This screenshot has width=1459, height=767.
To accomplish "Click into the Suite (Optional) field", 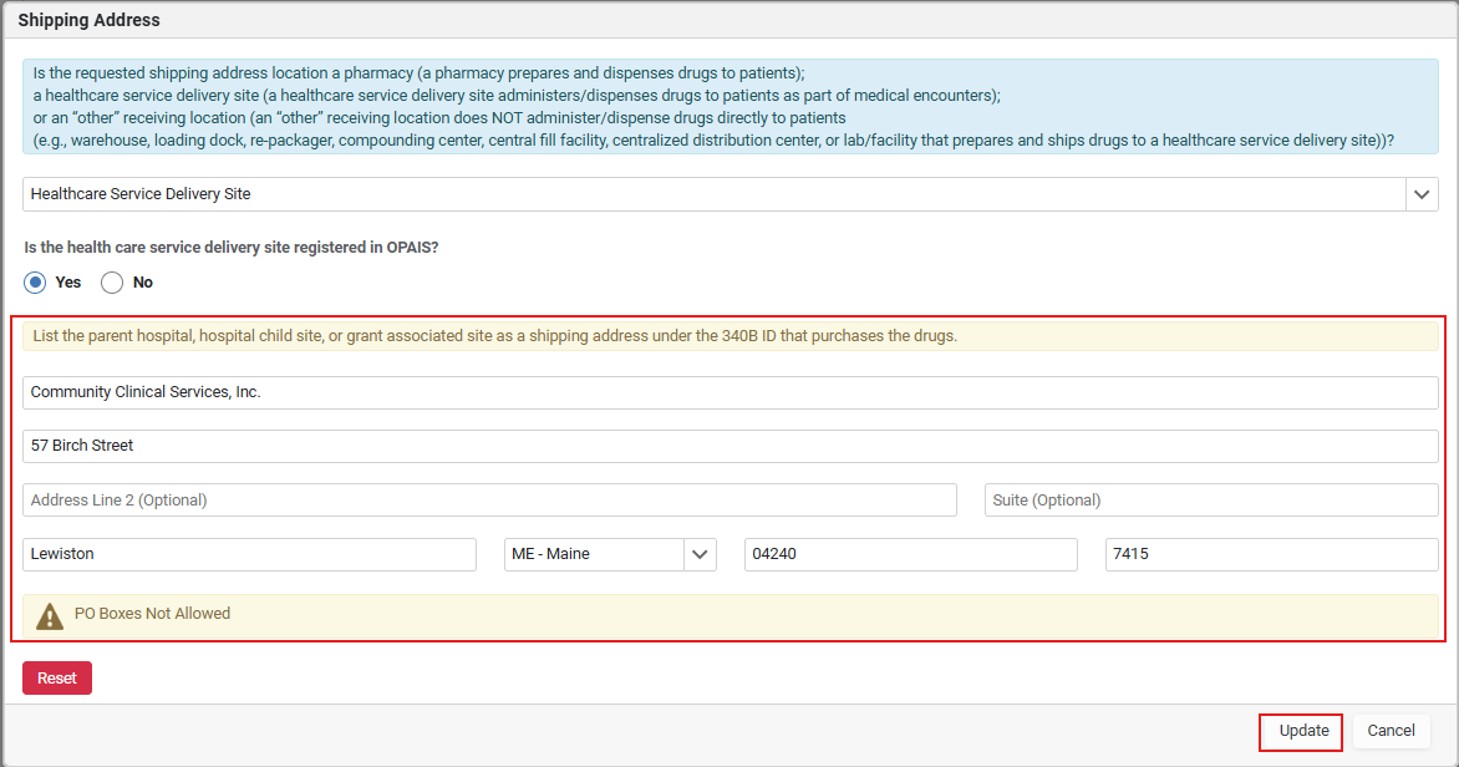I will coord(1211,500).
